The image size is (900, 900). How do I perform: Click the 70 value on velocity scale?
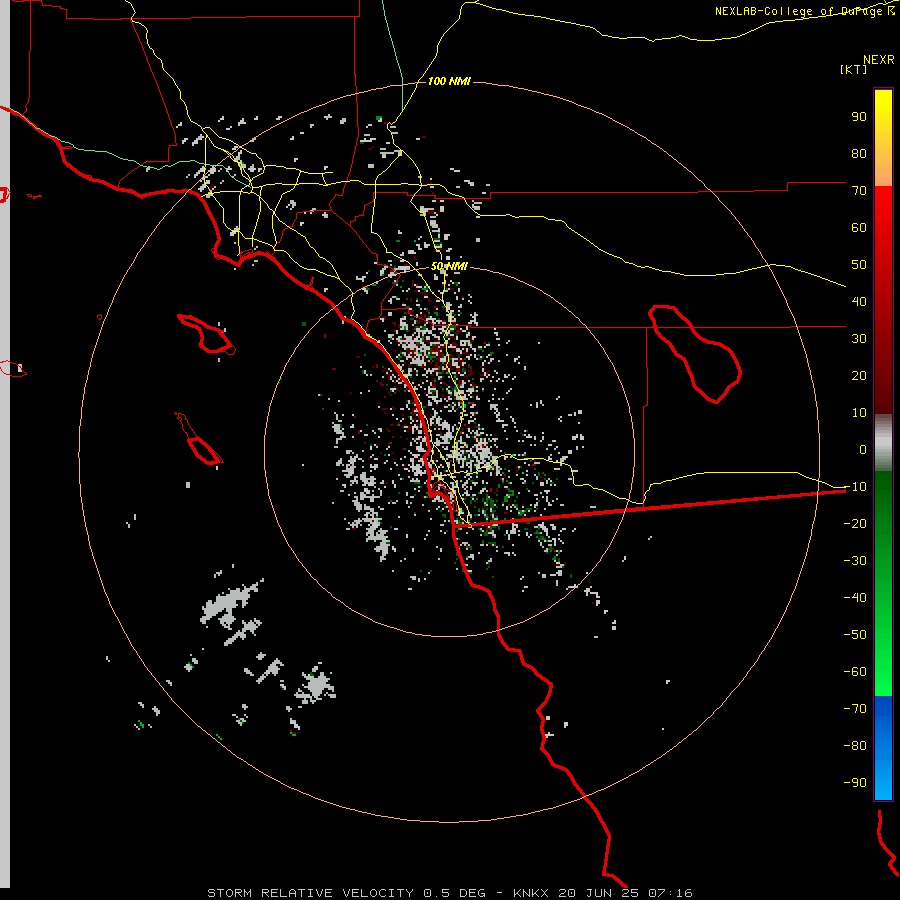tap(859, 191)
